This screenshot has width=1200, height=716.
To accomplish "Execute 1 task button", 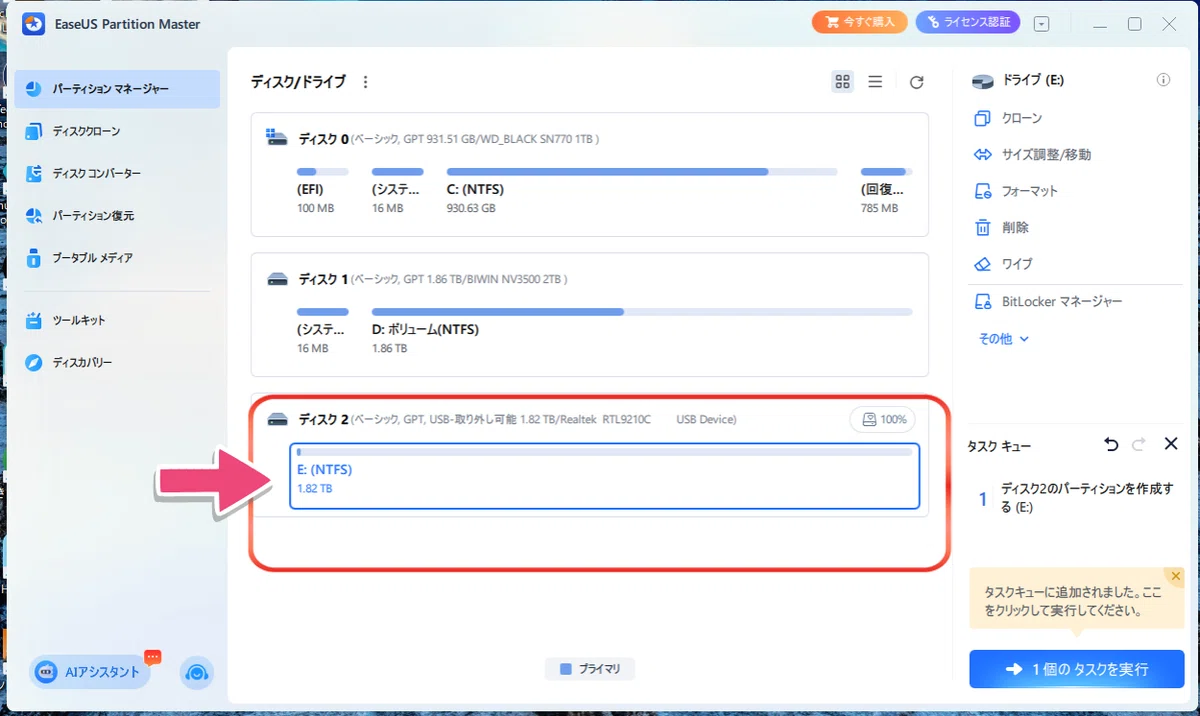I will point(1076,669).
